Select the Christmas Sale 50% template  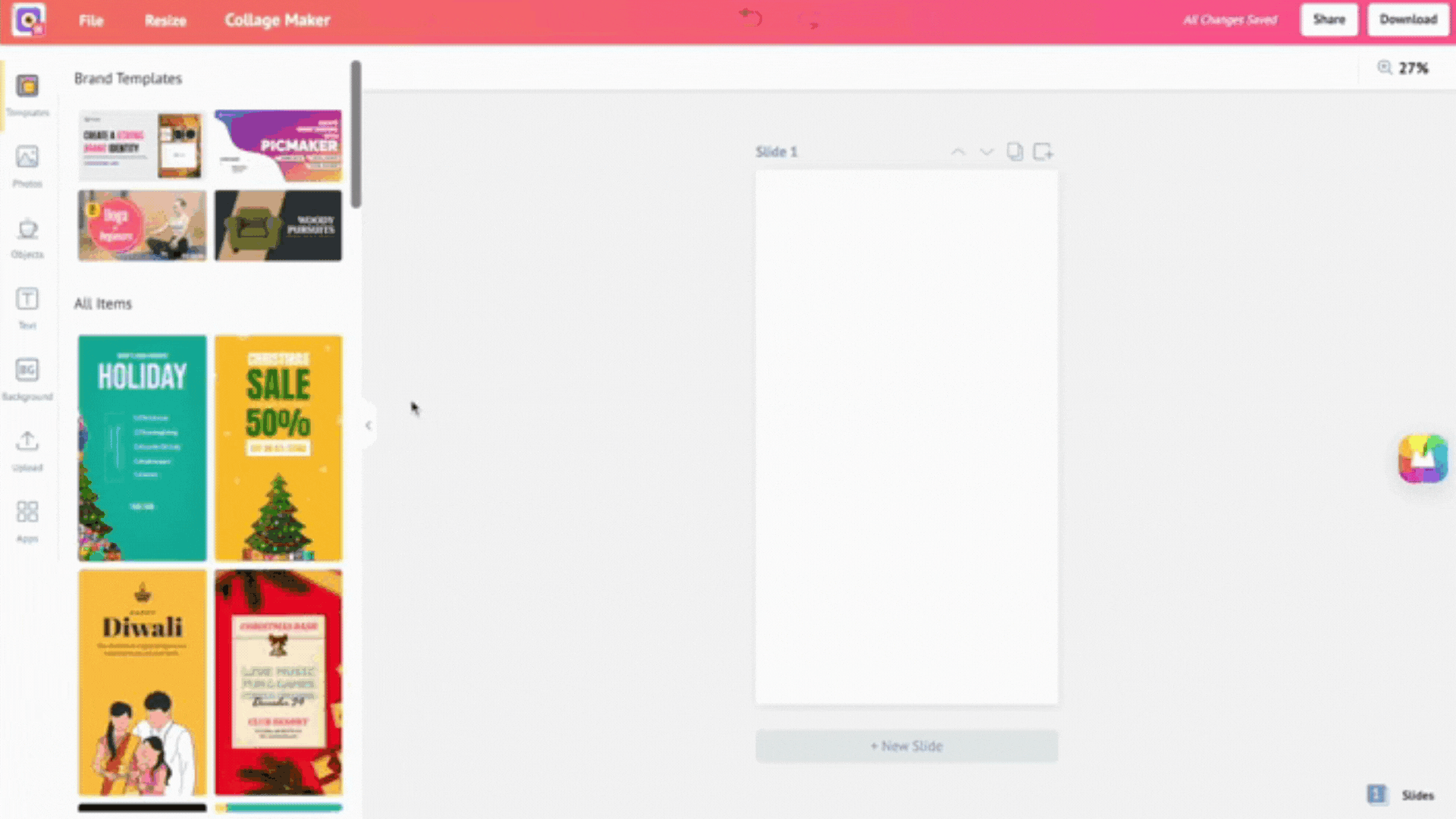[278, 448]
